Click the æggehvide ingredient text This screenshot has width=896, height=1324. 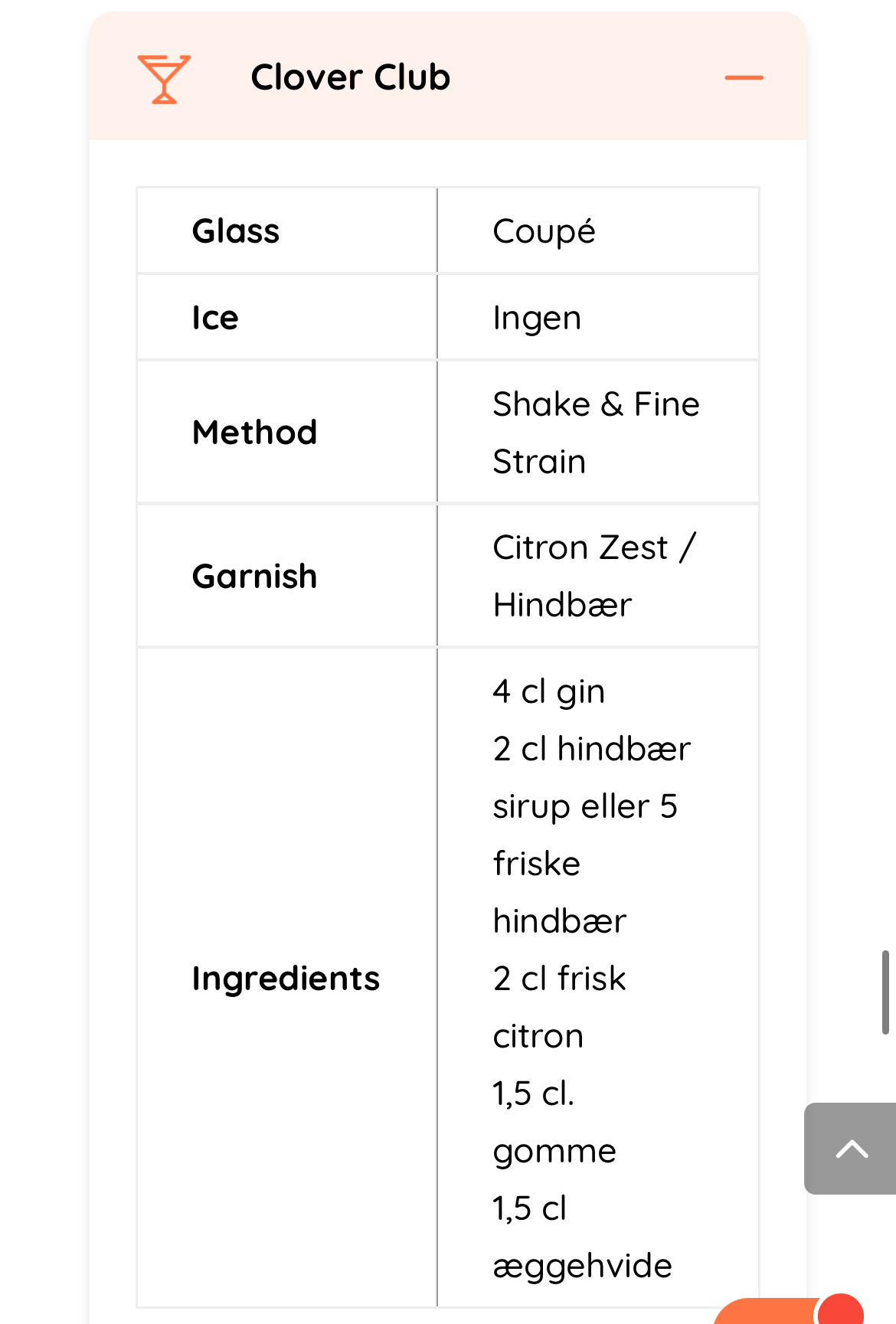point(582,1266)
